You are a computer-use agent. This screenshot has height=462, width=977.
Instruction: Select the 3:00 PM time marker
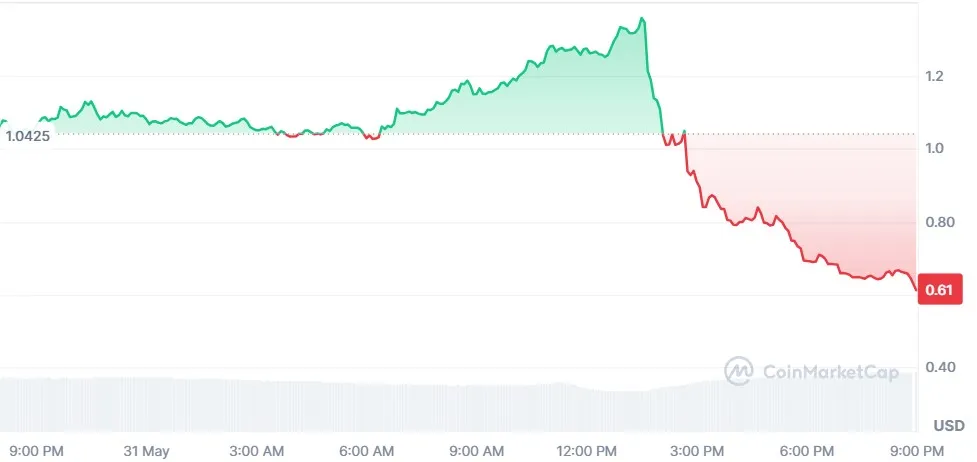[697, 451]
